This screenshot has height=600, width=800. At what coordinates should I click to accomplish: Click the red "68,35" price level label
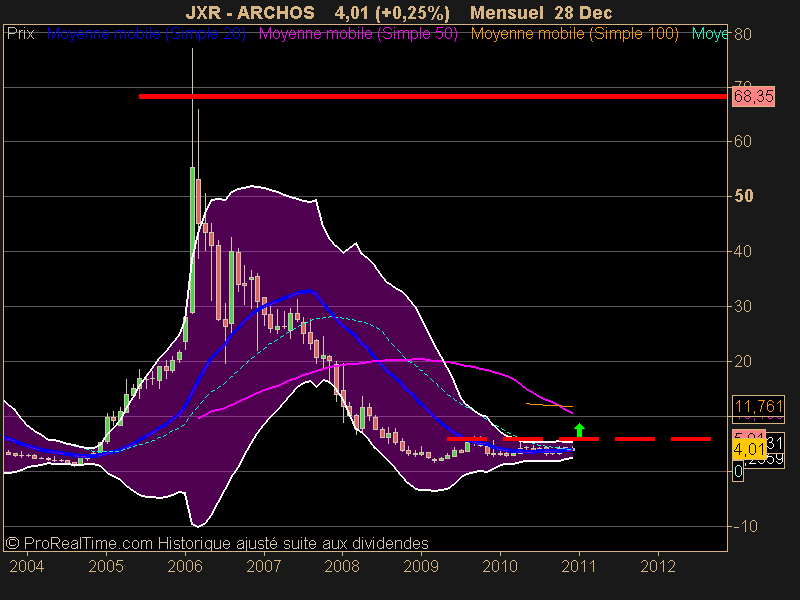[x=754, y=96]
